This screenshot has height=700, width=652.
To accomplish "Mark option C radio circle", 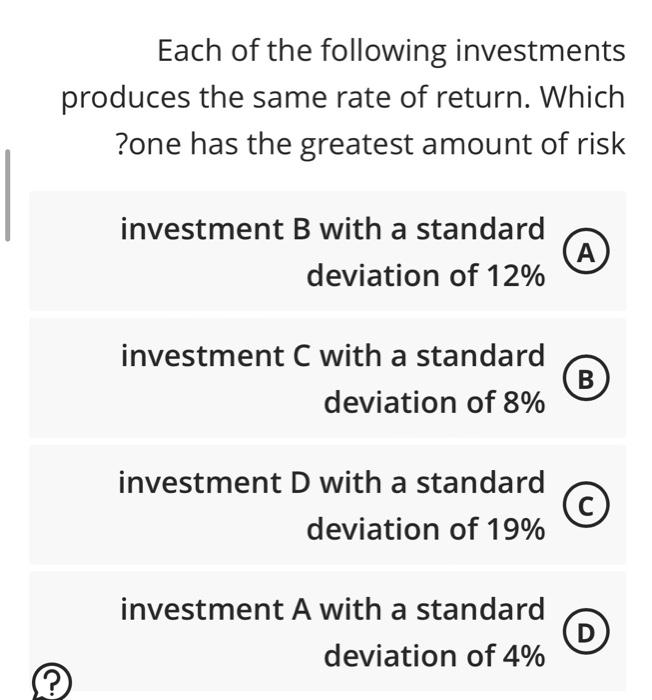I will (589, 505).
